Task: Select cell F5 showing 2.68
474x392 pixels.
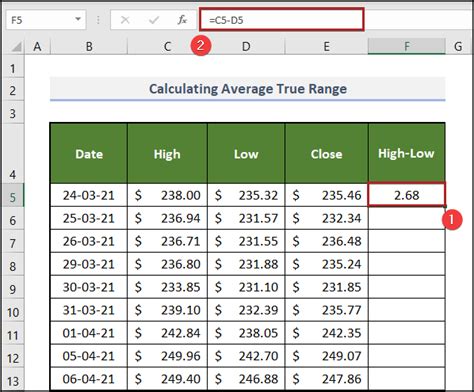Action: [407, 195]
